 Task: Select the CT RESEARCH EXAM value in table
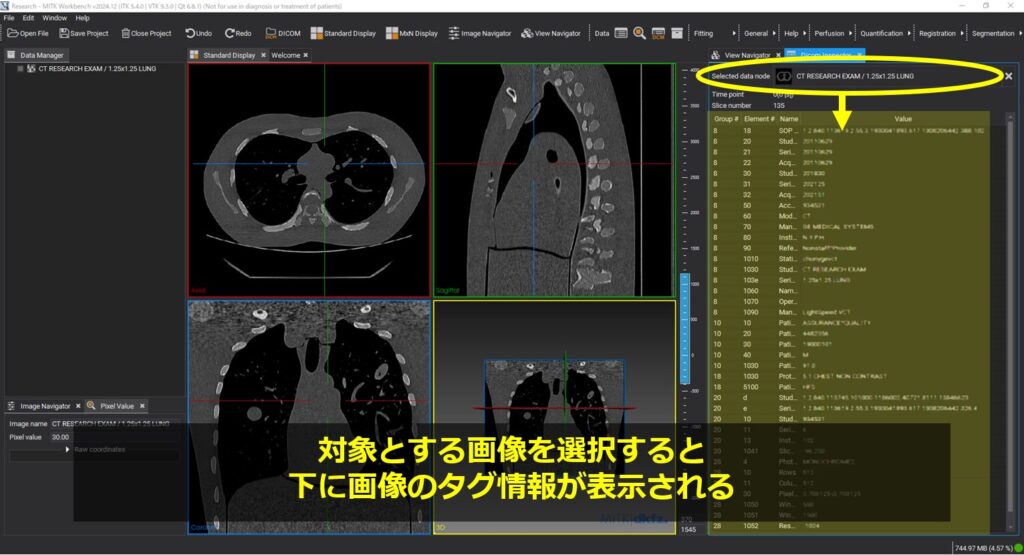(x=834, y=269)
